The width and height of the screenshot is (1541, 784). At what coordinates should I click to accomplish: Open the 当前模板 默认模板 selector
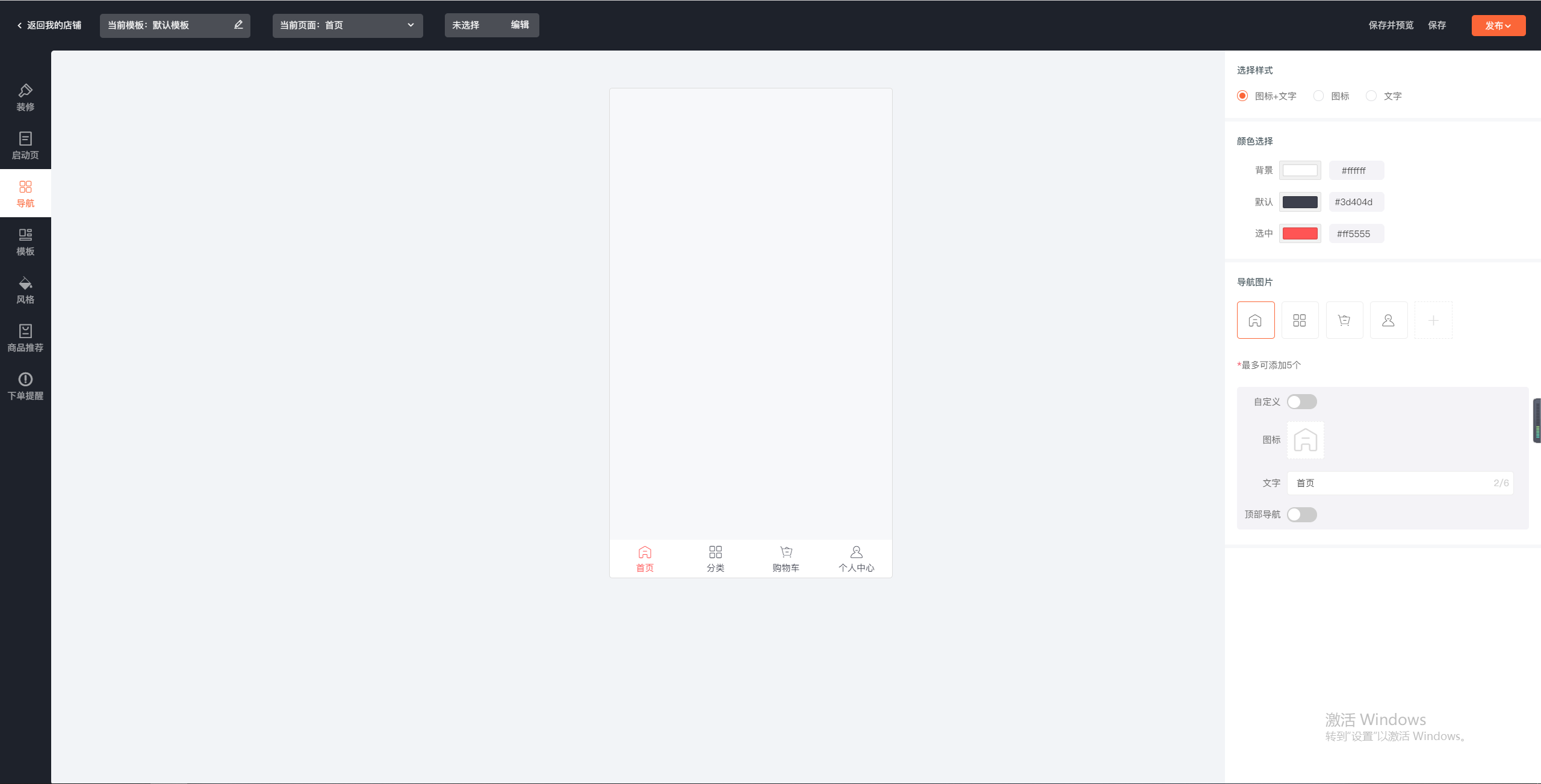(x=163, y=25)
